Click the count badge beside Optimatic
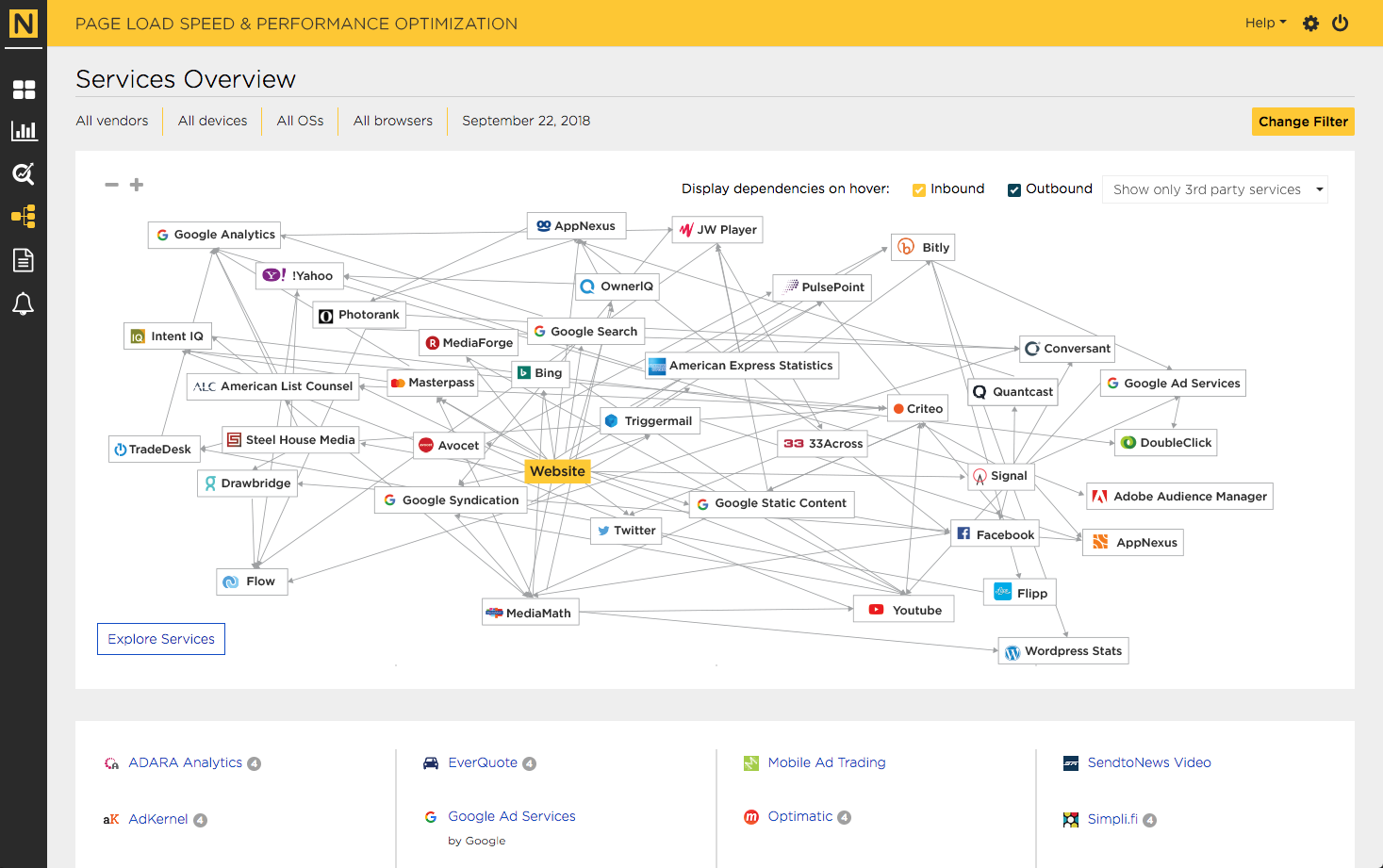This screenshot has height=868, width=1383. pyautogui.click(x=845, y=817)
